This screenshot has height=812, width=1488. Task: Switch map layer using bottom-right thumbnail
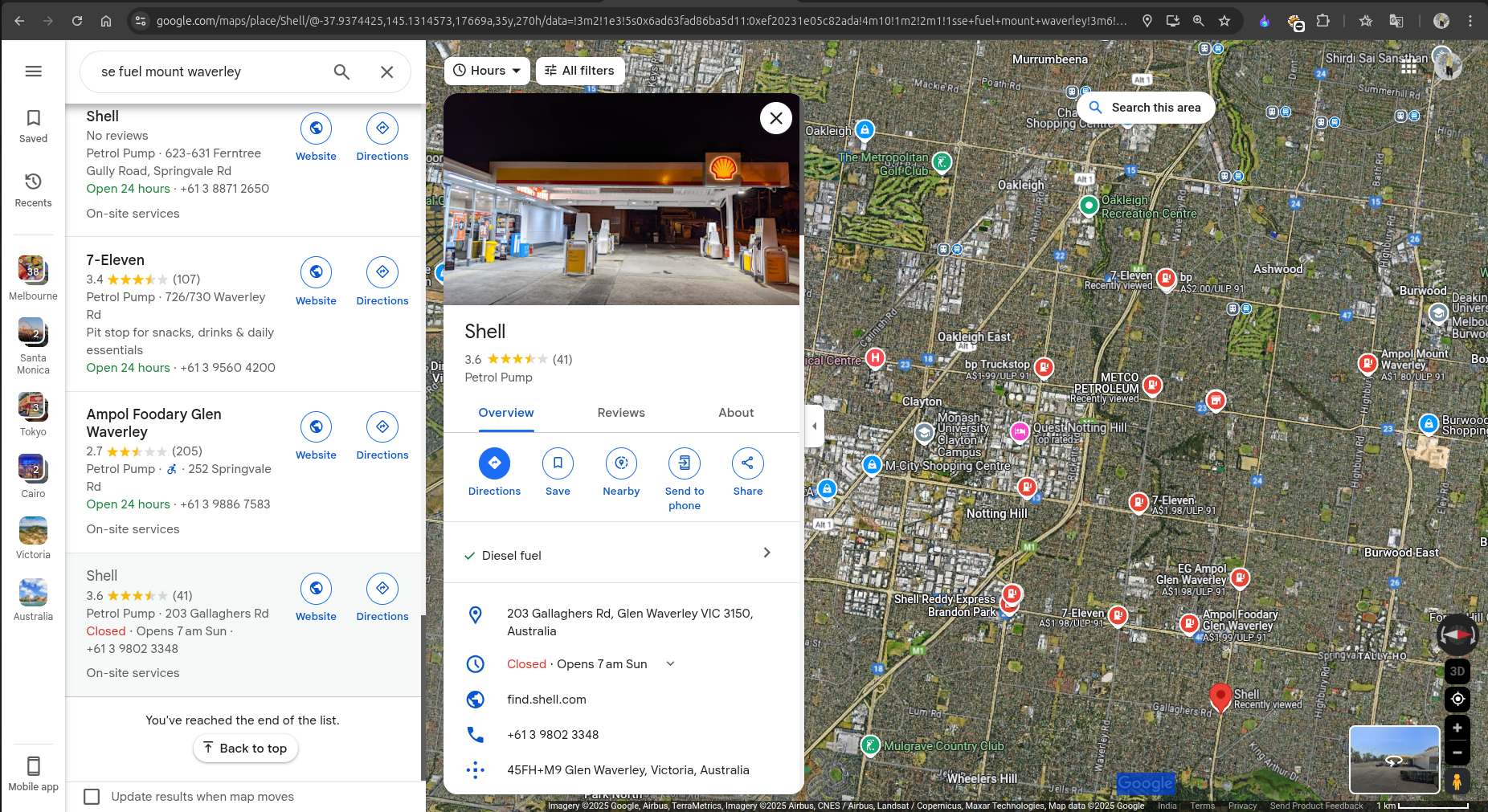[x=1394, y=760]
